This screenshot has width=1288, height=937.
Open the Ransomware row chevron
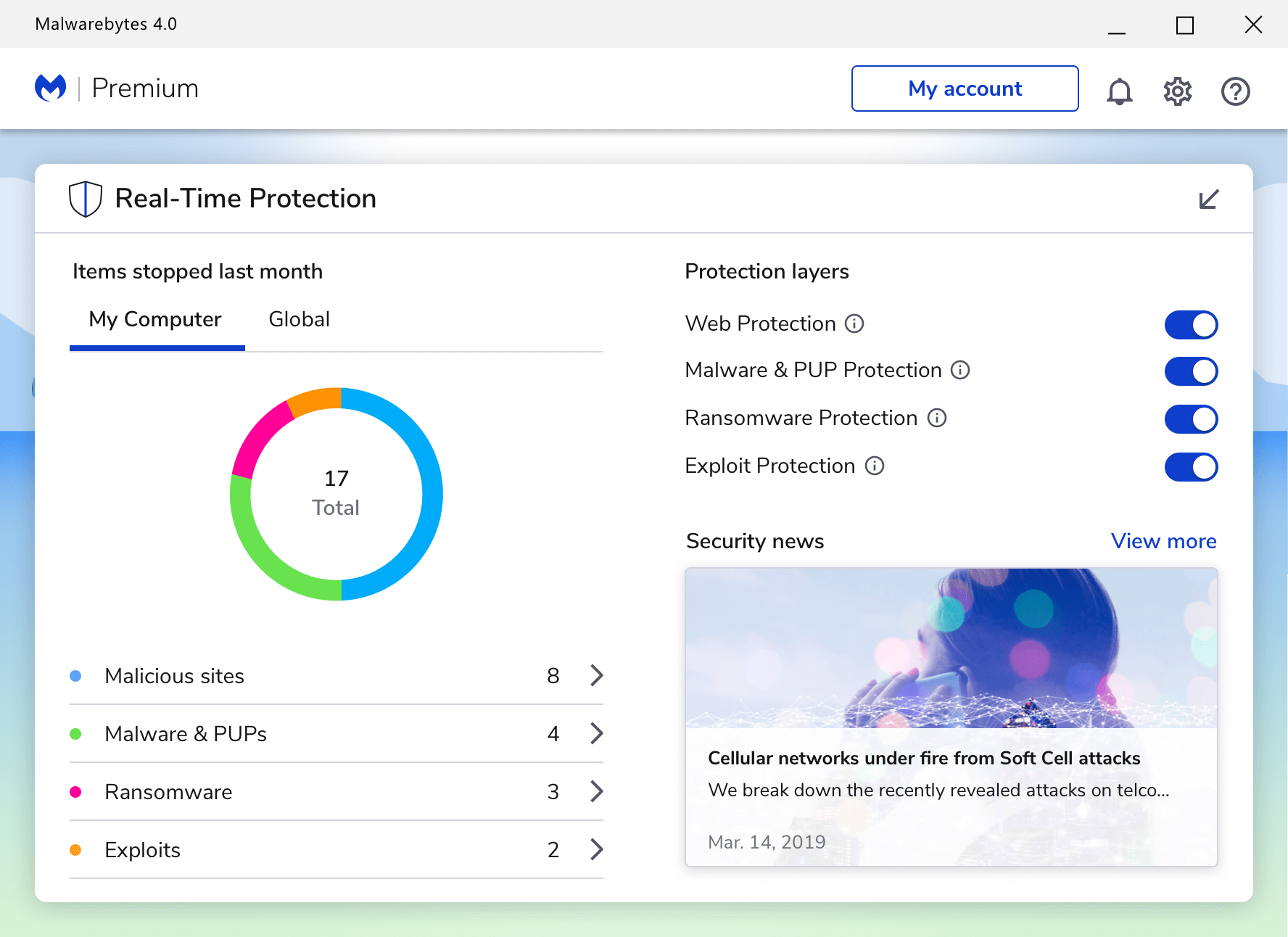(596, 791)
